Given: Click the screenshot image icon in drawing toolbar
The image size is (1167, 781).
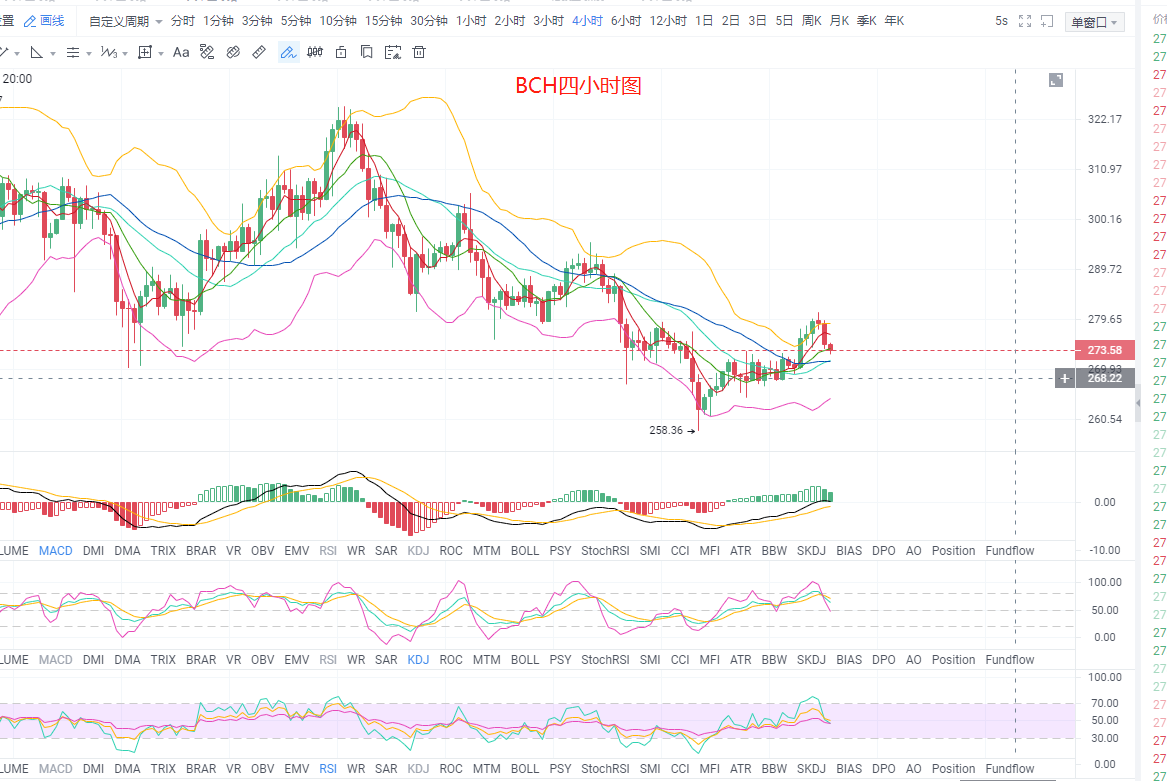Looking at the screenshot, I should click(x=392, y=52).
